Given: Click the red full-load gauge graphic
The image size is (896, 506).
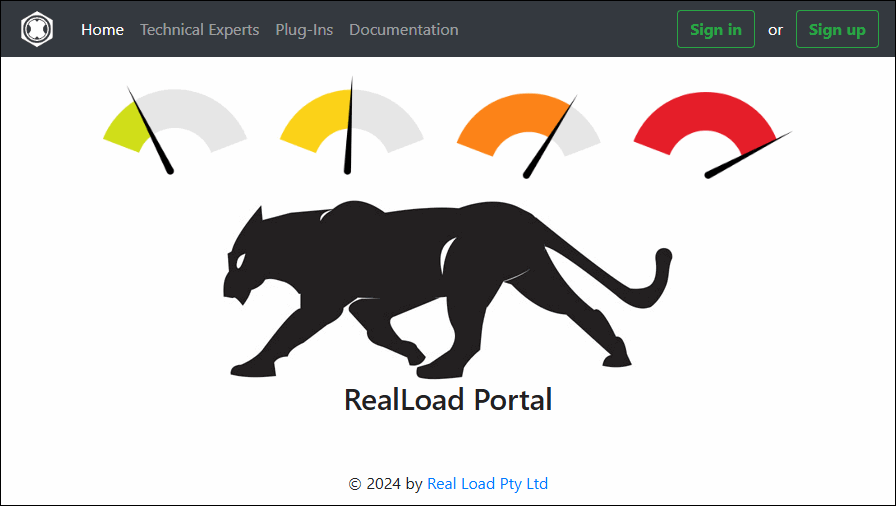Looking at the screenshot, I should (x=713, y=135).
